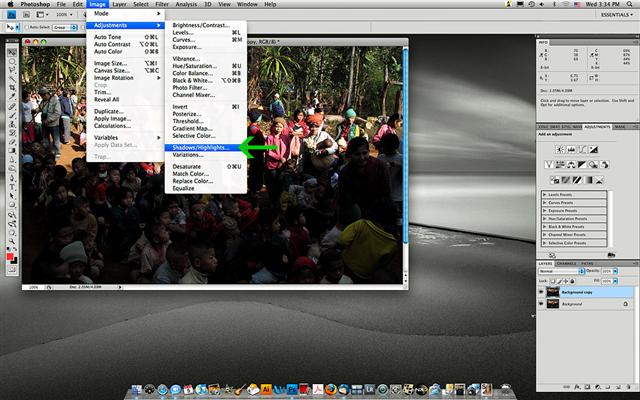
Task: Choose Shadows/Highlights from the Adjustments submenu
Action: pos(200,147)
